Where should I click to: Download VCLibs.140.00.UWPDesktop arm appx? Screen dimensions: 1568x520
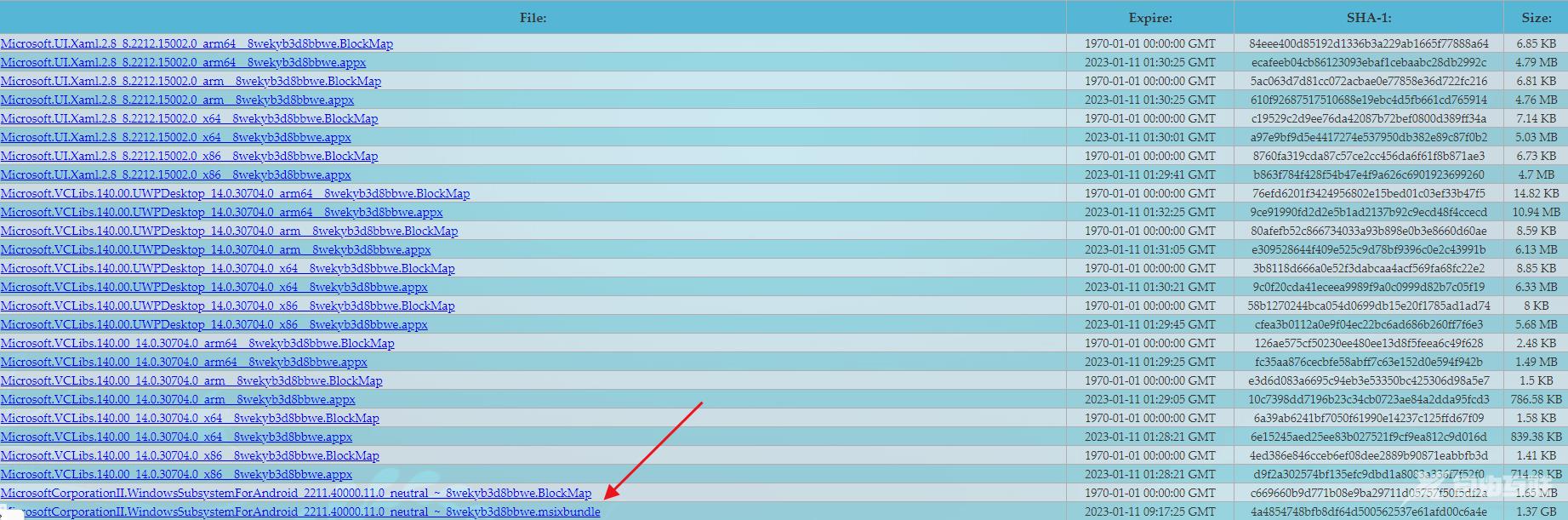coord(215,249)
